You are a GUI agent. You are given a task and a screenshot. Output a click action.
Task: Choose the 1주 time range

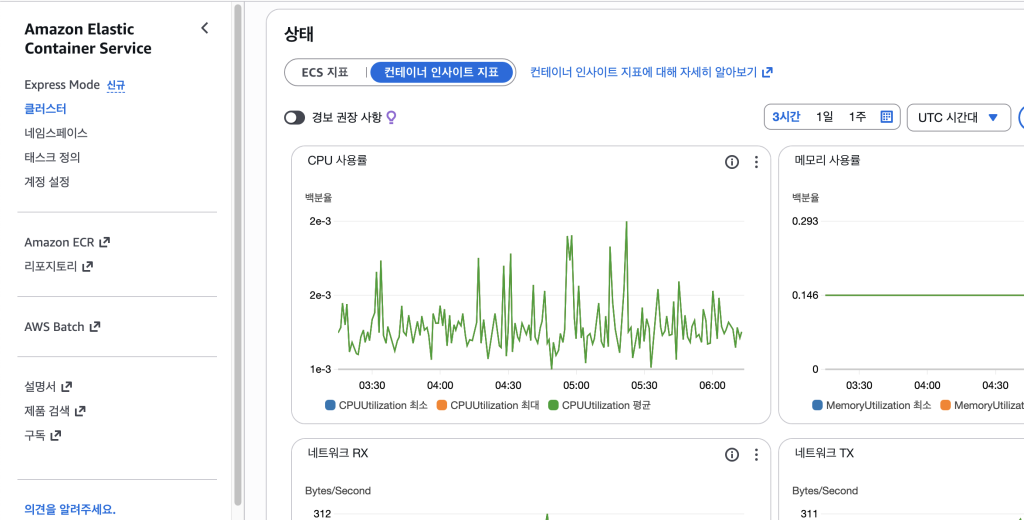coord(857,117)
